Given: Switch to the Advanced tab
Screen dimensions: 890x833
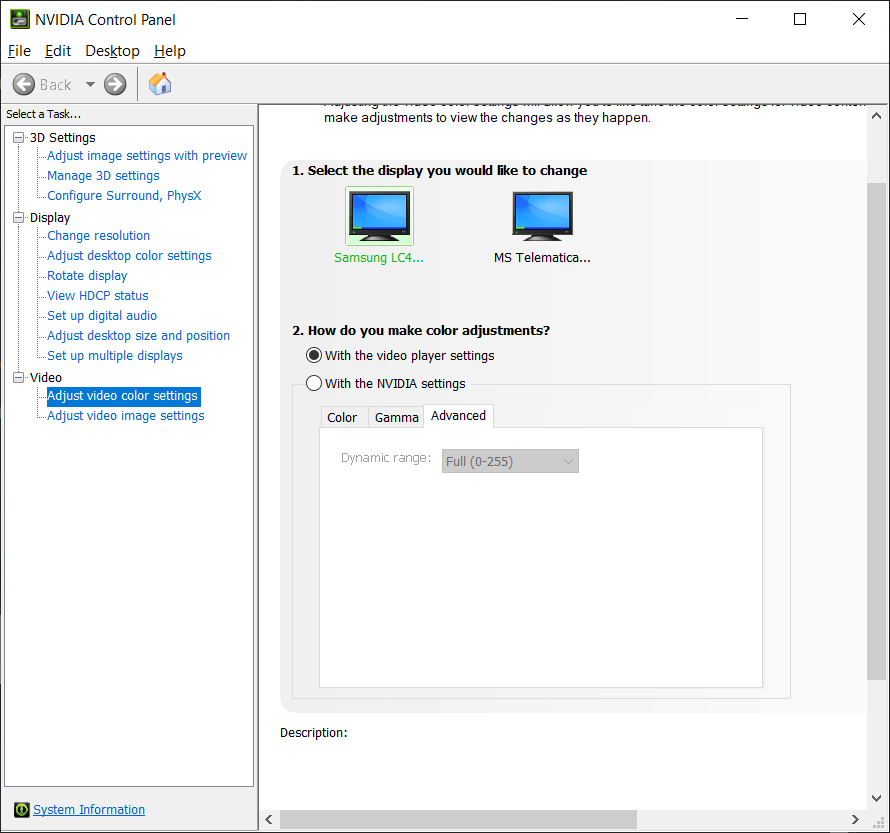Looking at the screenshot, I should click(459, 416).
